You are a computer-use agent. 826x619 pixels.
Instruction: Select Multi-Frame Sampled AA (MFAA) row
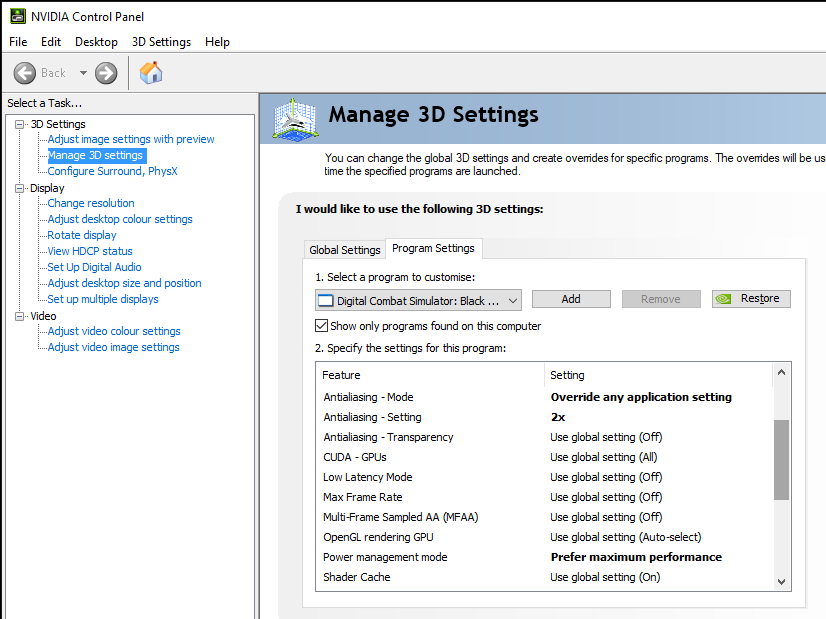pyautogui.click(x=545, y=517)
